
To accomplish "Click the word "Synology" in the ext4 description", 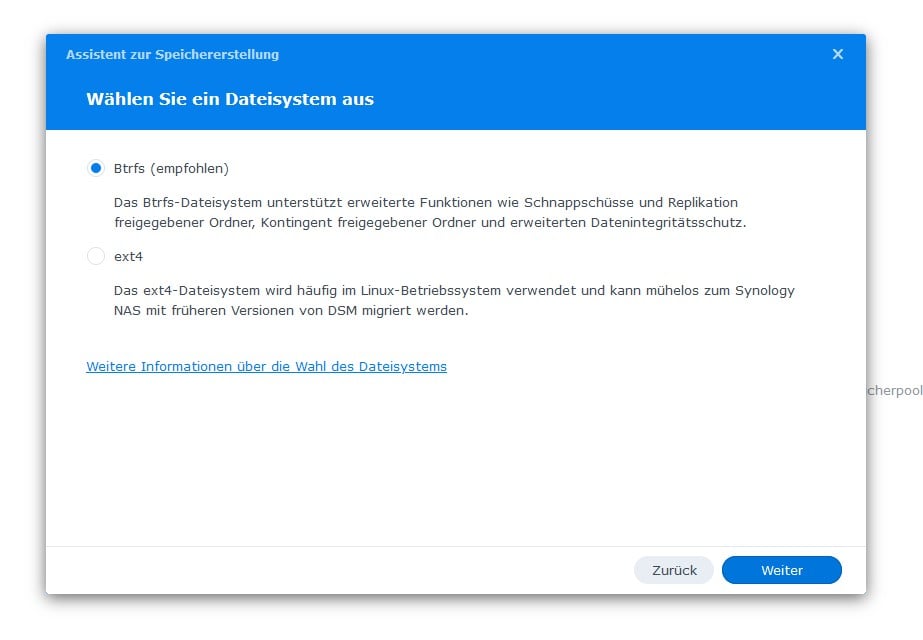I will point(765,291).
